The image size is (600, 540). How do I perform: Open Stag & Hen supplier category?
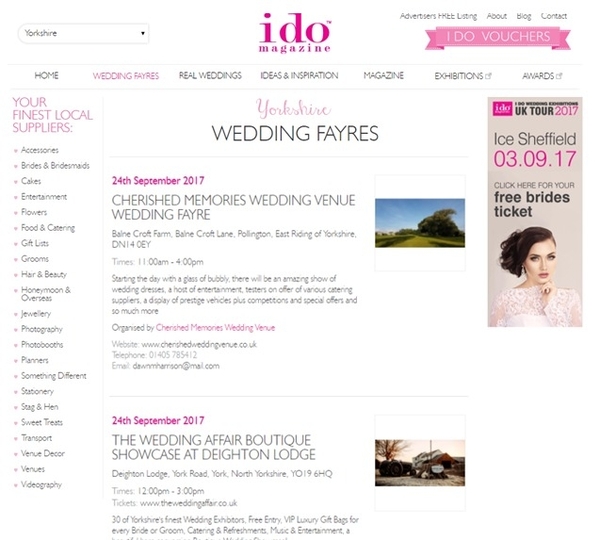(x=40, y=407)
